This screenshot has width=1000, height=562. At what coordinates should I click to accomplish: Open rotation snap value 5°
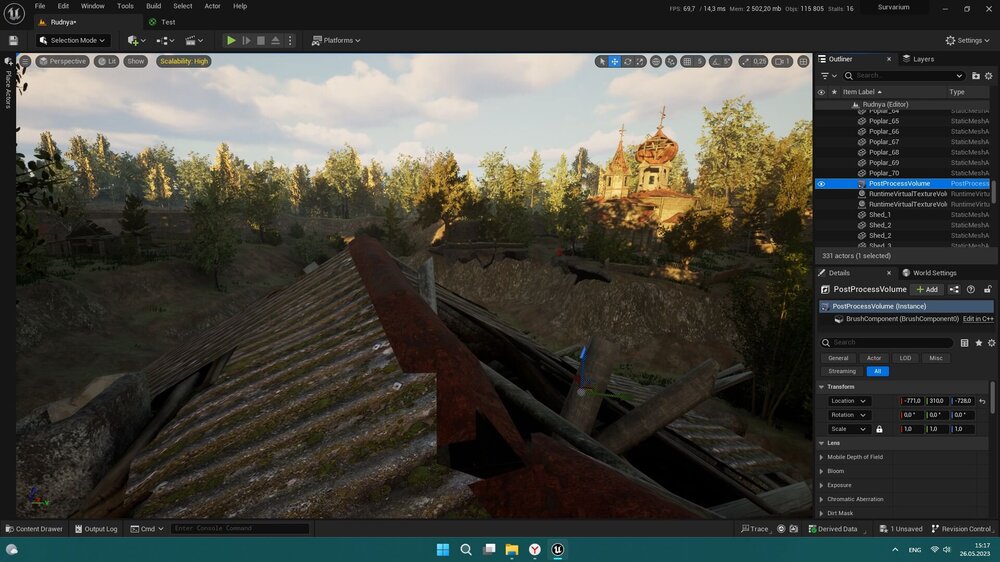tap(728, 61)
